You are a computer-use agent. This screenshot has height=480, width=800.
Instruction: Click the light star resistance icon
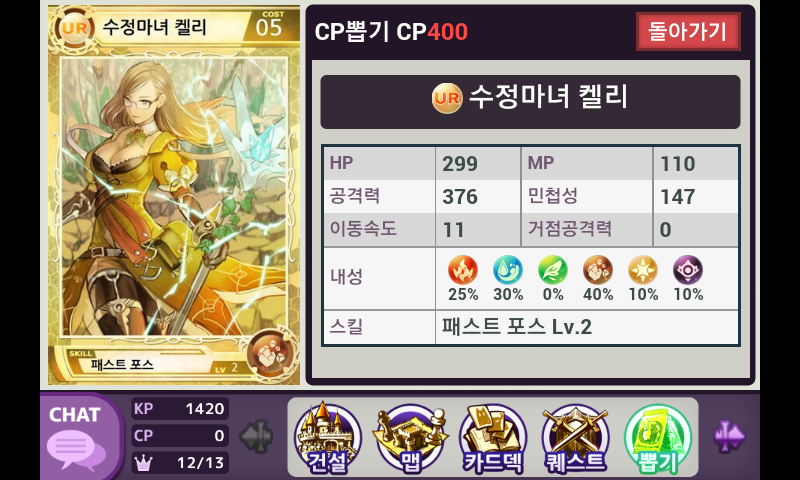click(643, 270)
